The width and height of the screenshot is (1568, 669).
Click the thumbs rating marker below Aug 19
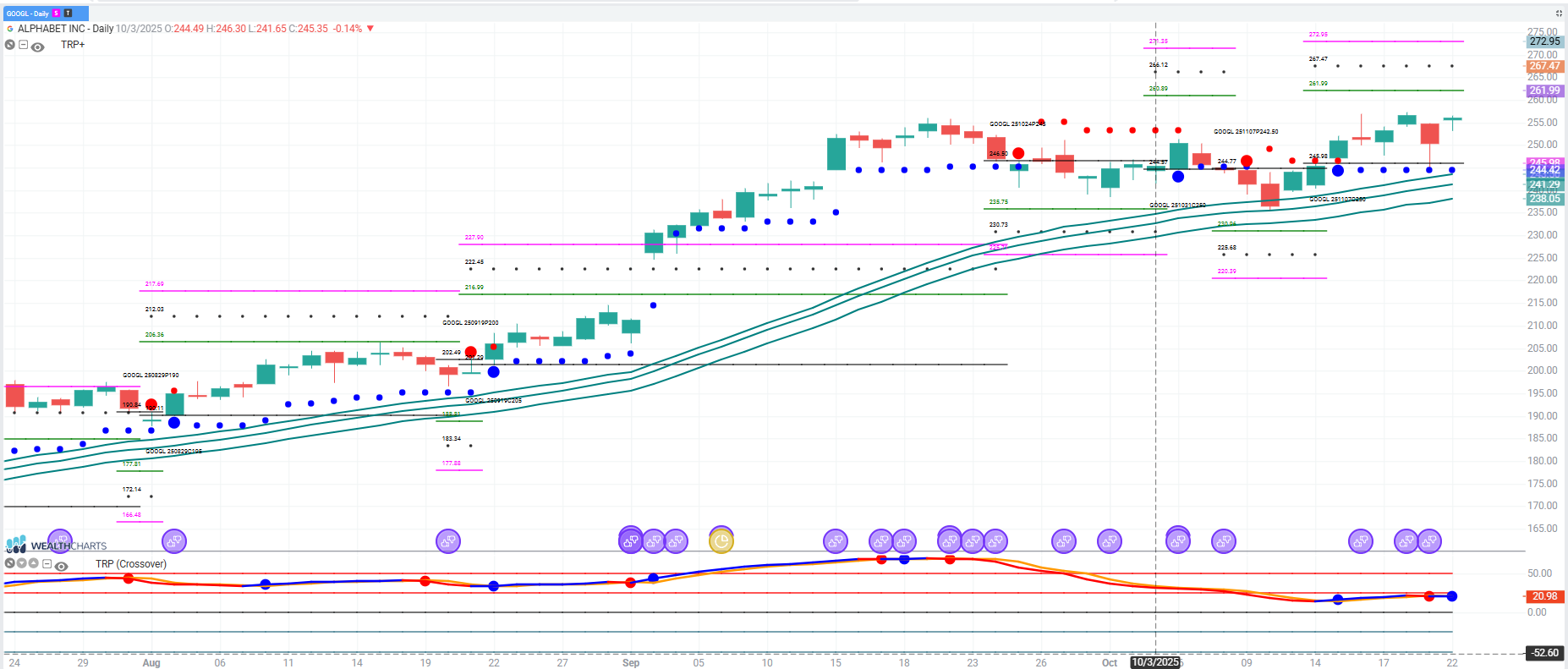447,541
